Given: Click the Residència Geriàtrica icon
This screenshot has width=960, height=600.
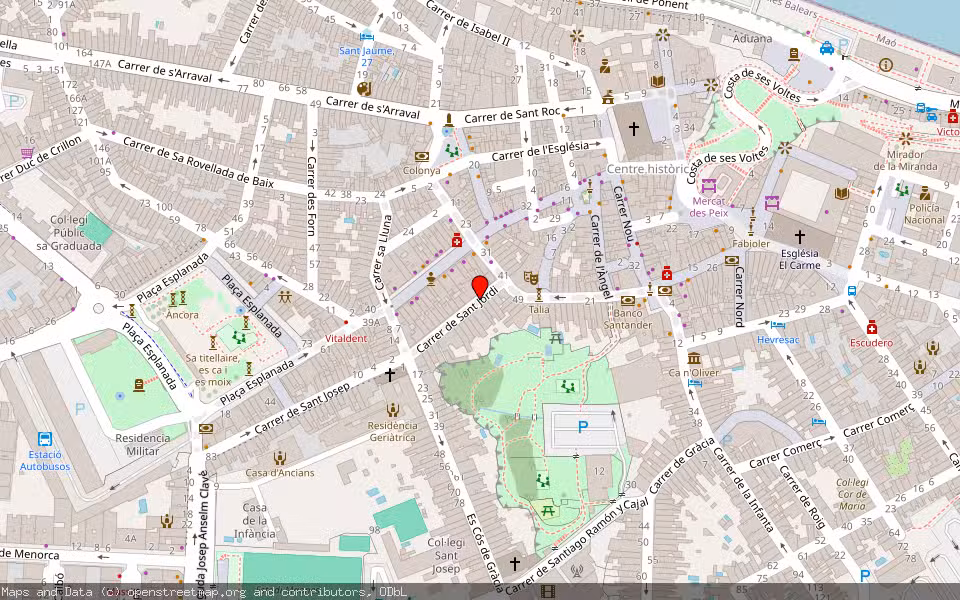Looking at the screenshot, I should [392, 410].
